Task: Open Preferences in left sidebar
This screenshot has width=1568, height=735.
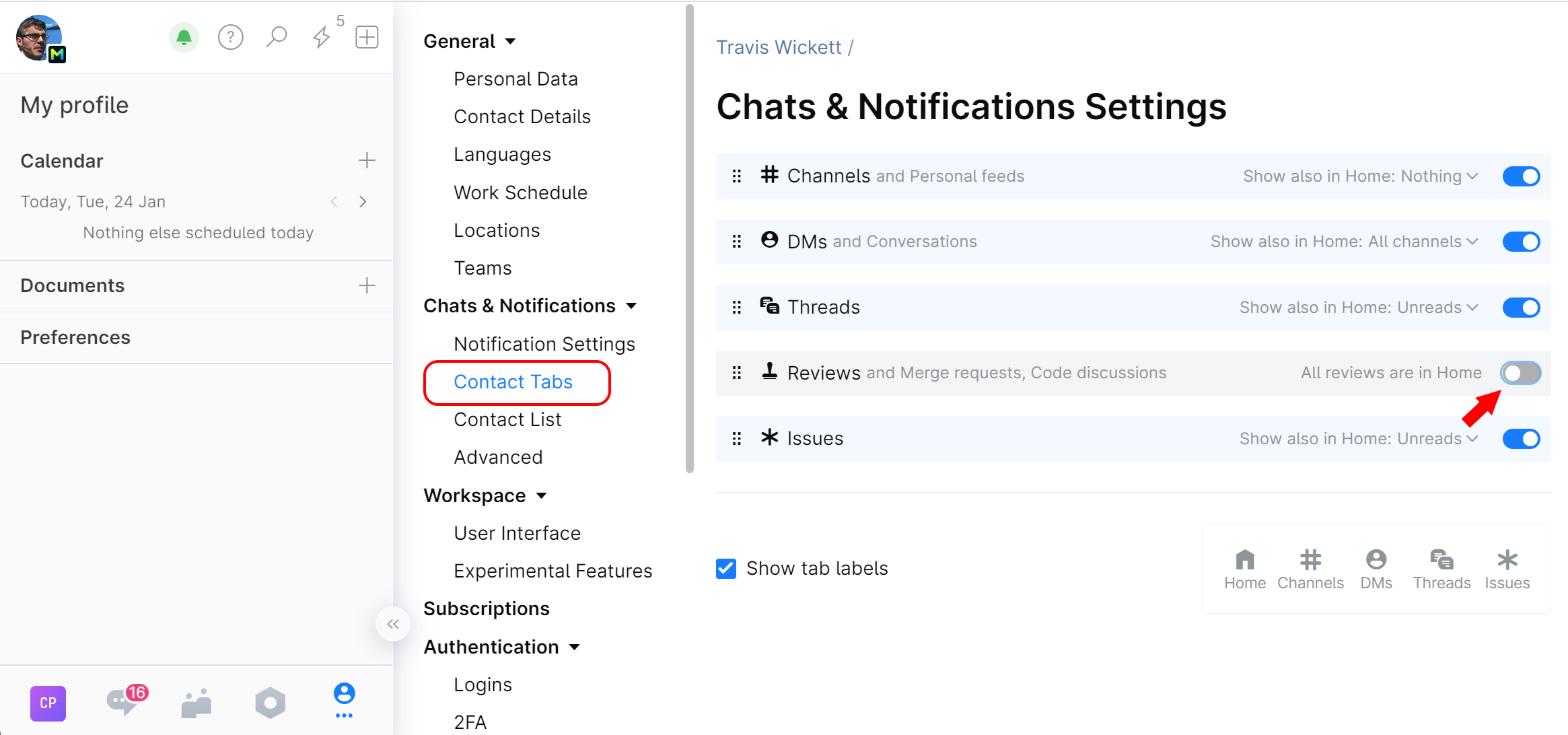Action: pos(75,337)
